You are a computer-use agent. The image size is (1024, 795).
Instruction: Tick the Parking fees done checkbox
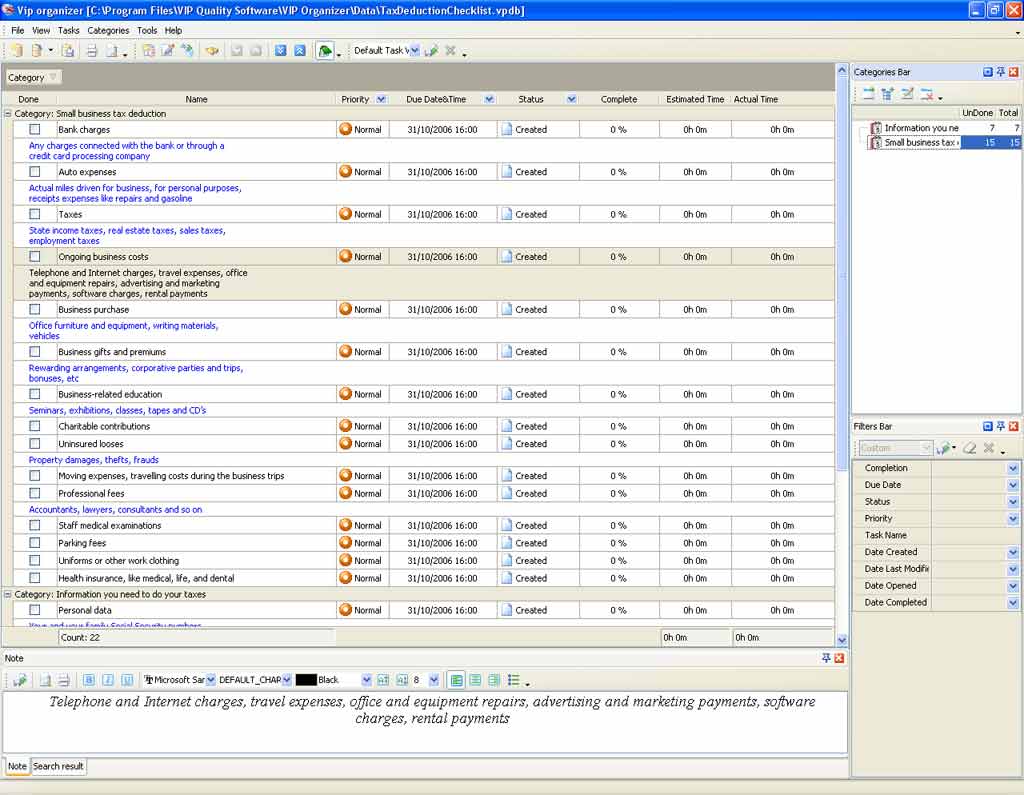tap(35, 543)
